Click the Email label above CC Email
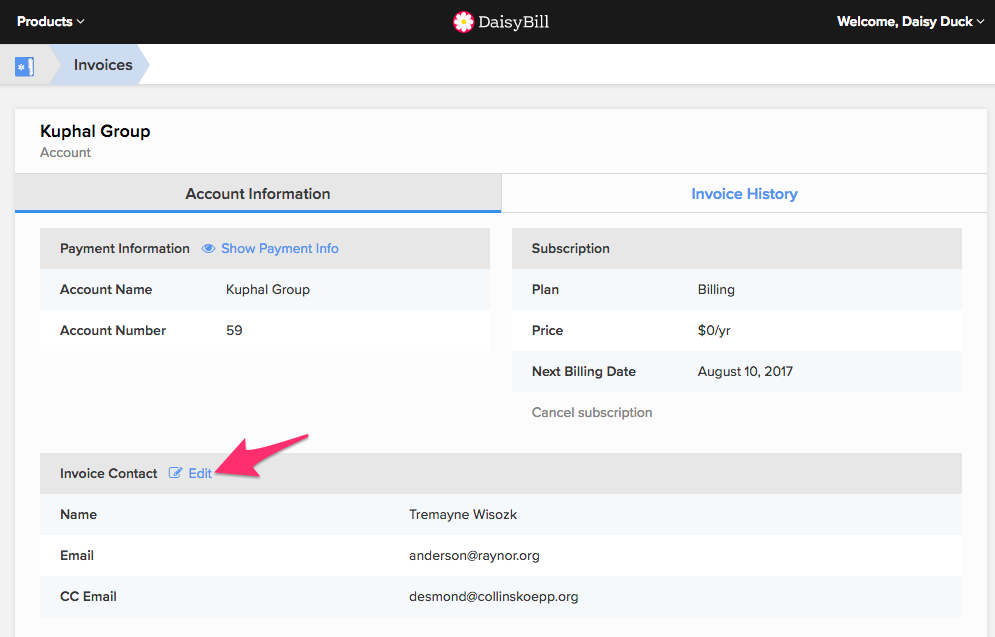 (x=77, y=556)
